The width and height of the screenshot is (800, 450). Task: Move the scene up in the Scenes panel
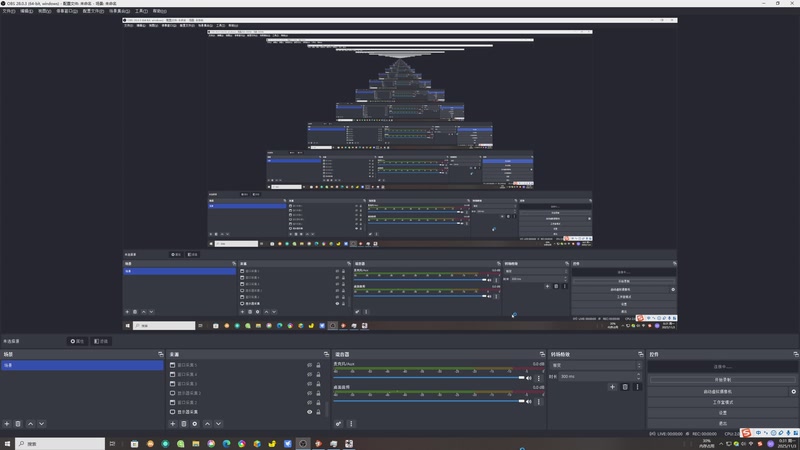click(x=31, y=423)
